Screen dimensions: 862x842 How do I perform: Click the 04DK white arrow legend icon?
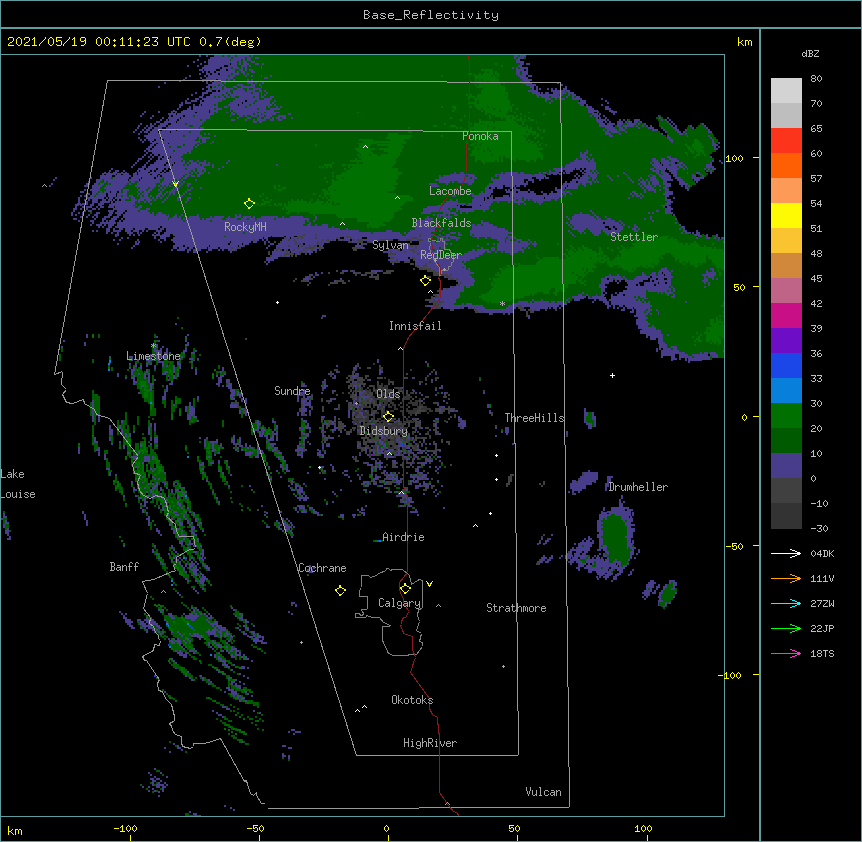pyautogui.click(x=786, y=553)
